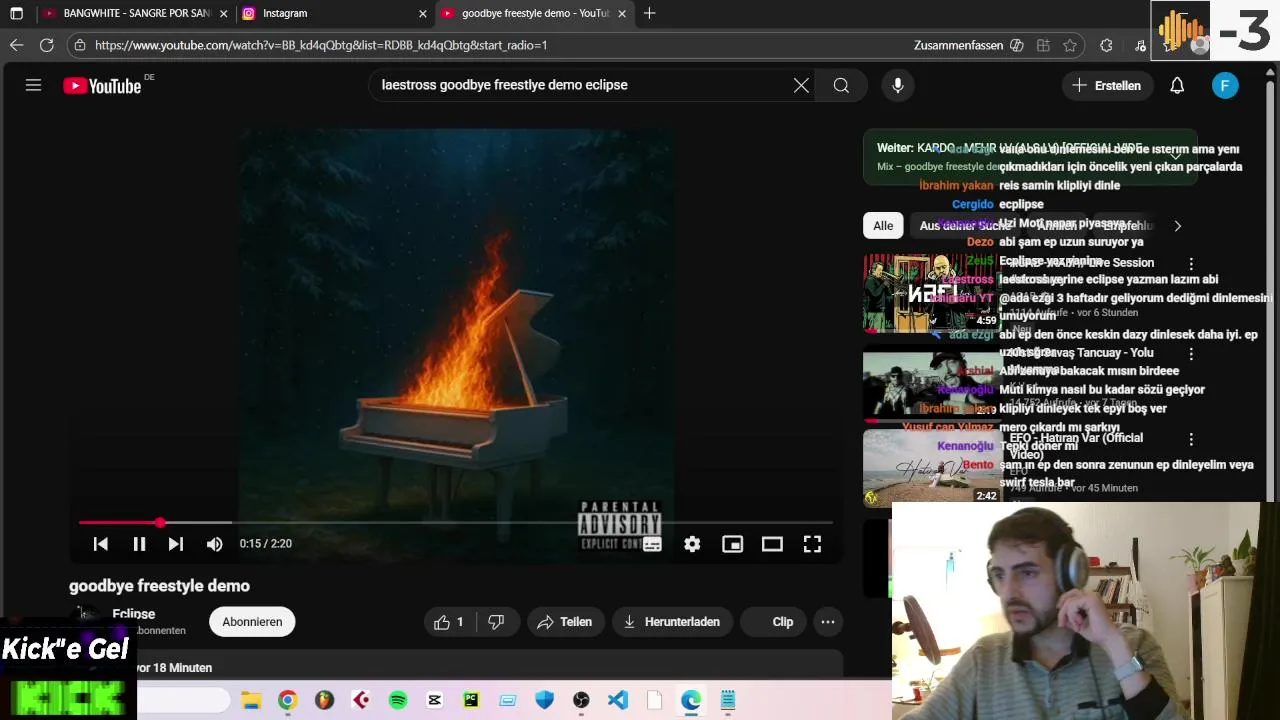Launch Google Chrome from the taskbar
This screenshot has width=1280, height=720.
tap(288, 700)
